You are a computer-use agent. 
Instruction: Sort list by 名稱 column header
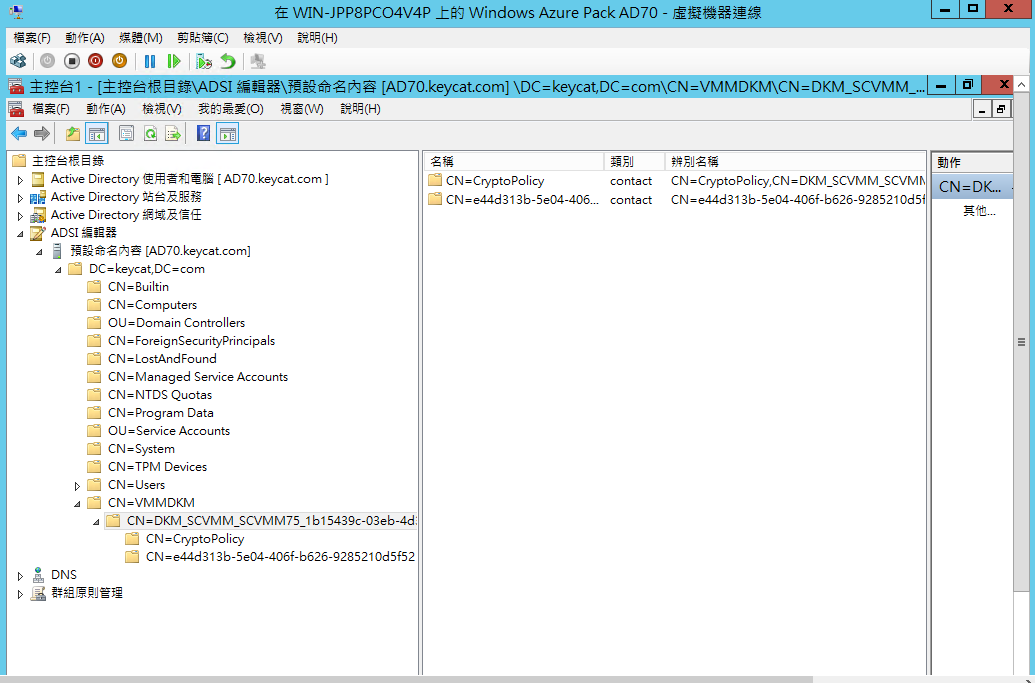514,162
